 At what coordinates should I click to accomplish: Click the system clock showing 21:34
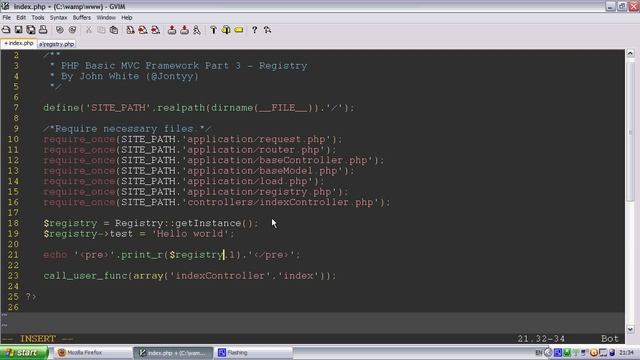(x=626, y=353)
